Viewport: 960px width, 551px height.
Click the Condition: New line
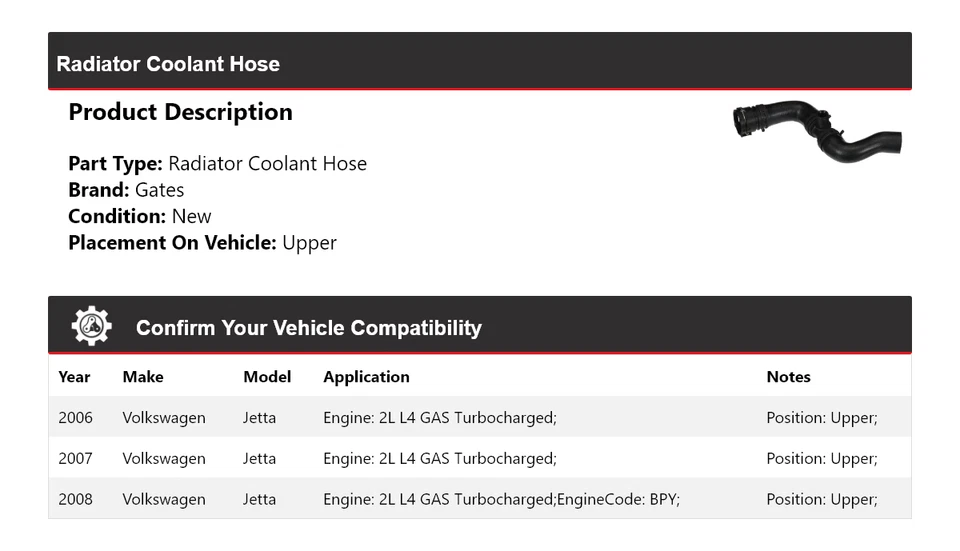[x=140, y=216]
